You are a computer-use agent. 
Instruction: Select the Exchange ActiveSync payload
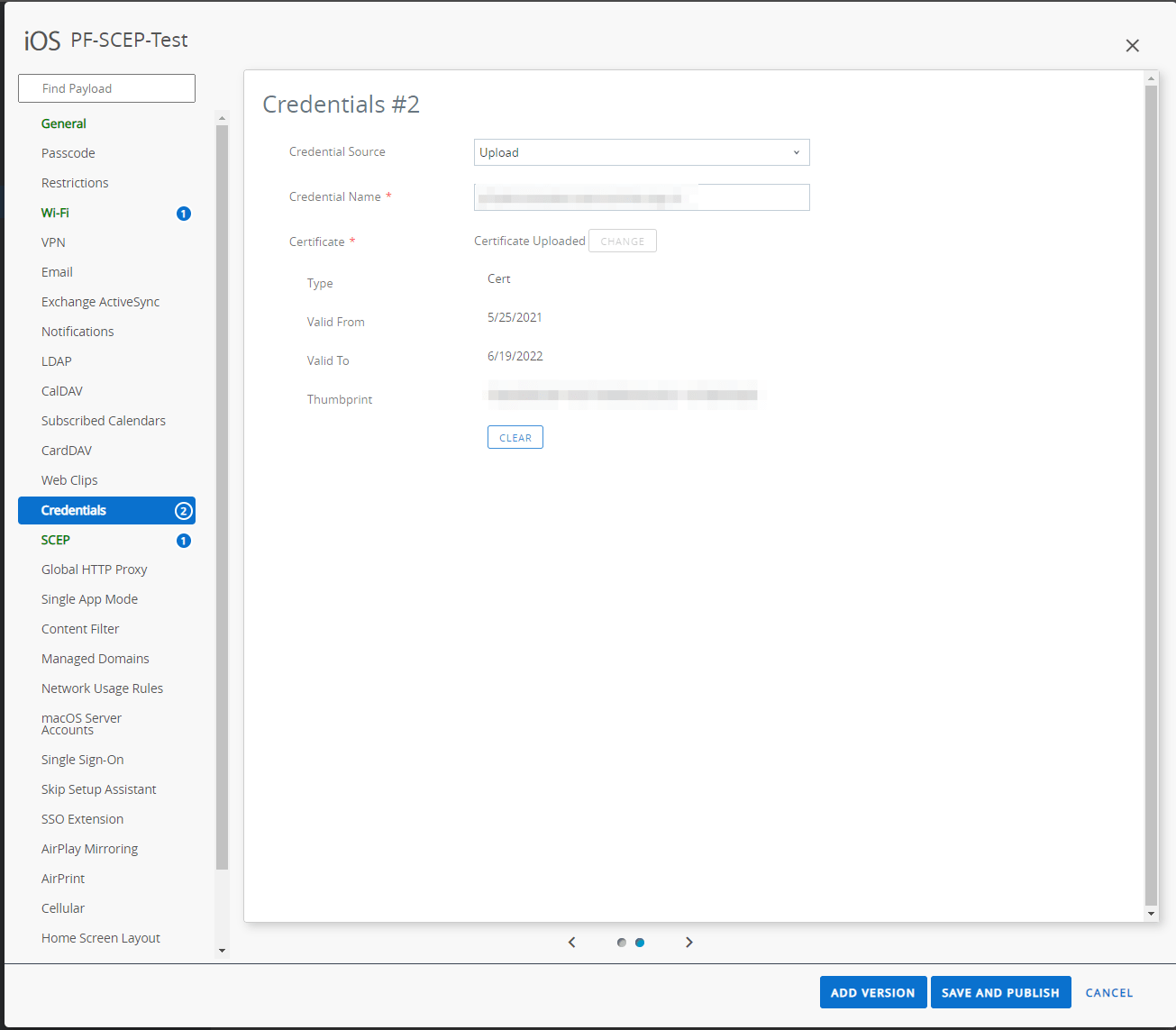pyautogui.click(x=100, y=301)
